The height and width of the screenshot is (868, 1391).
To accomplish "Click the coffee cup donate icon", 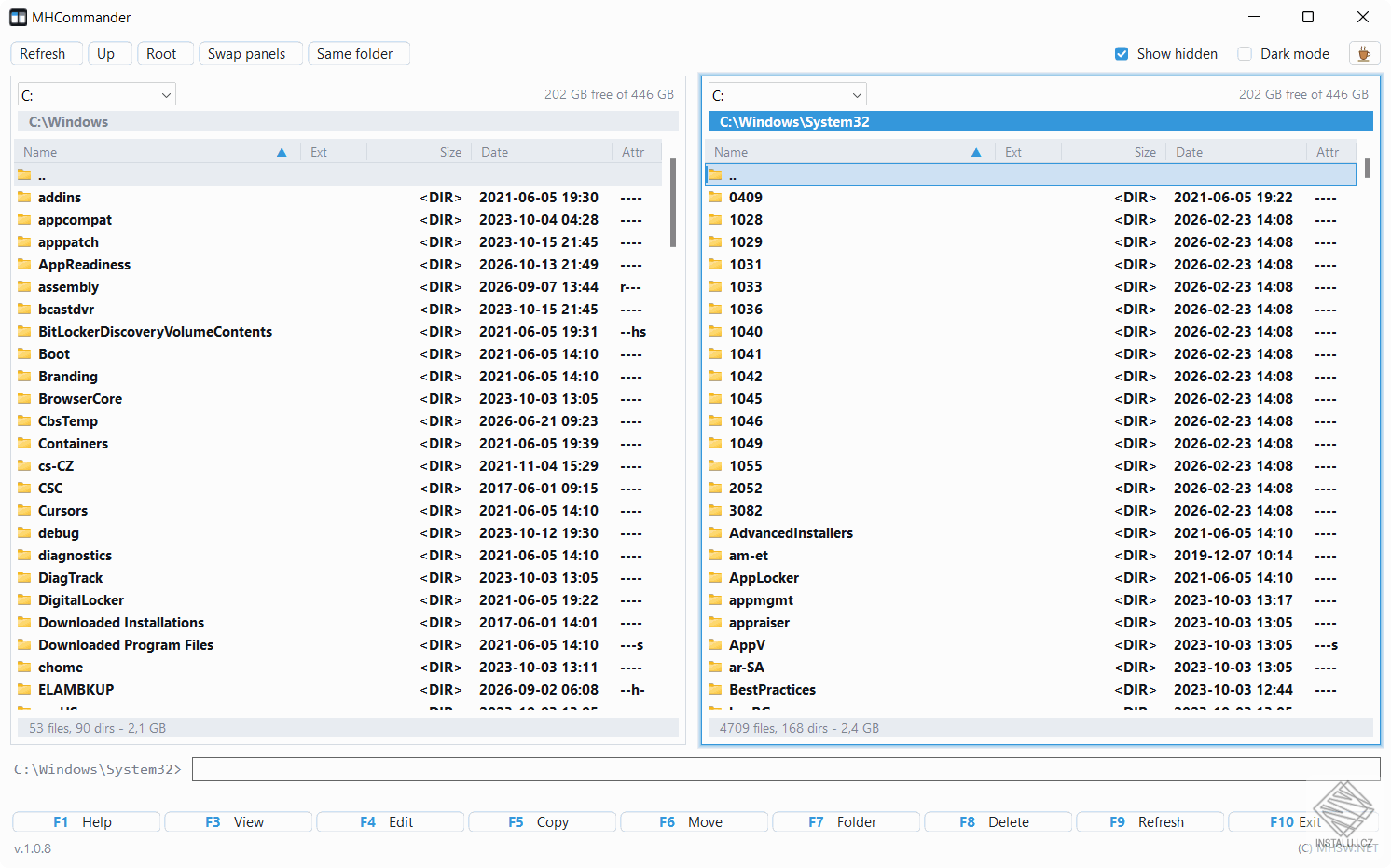I will tap(1364, 54).
